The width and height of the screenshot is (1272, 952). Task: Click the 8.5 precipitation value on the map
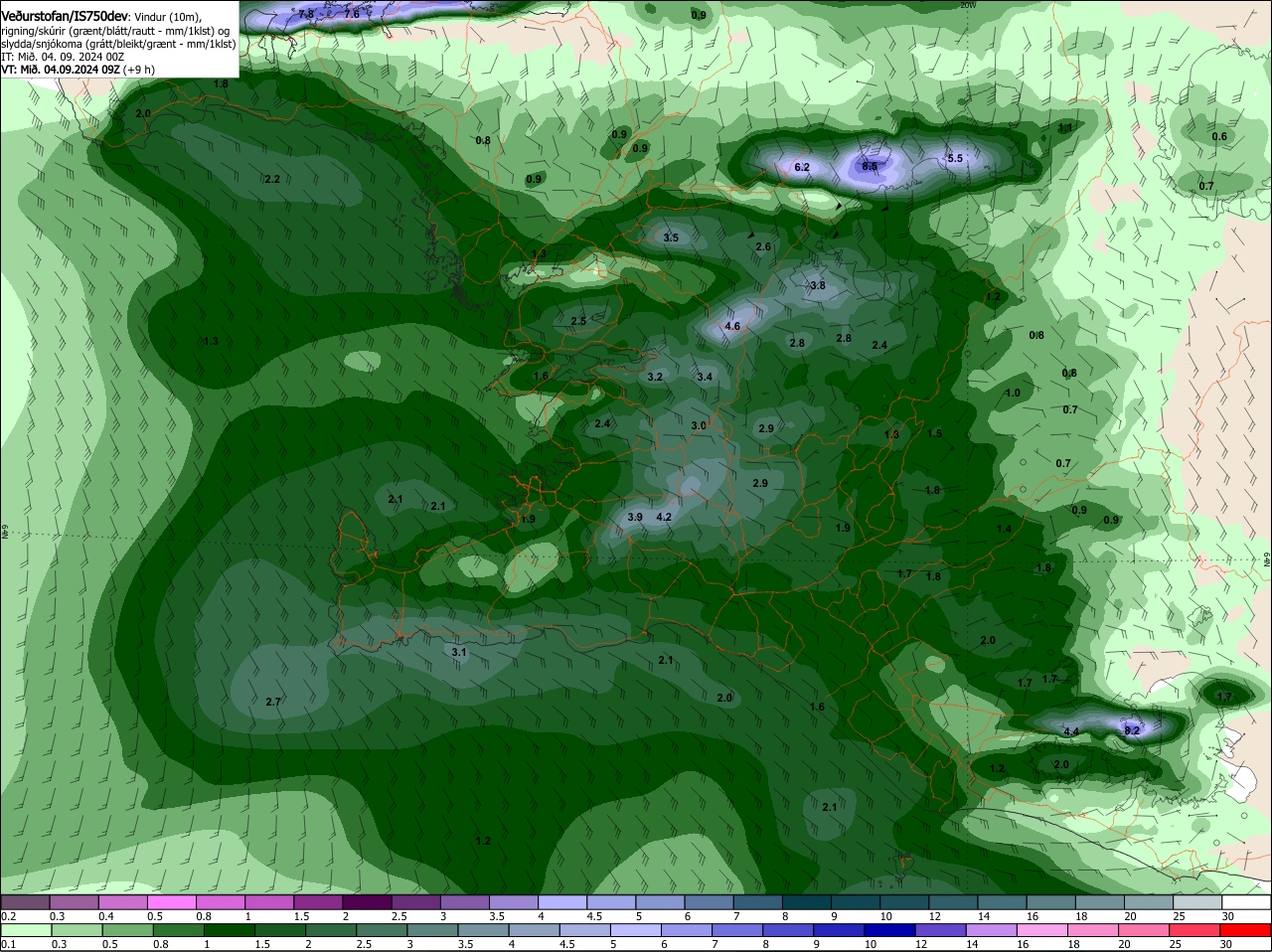click(870, 166)
